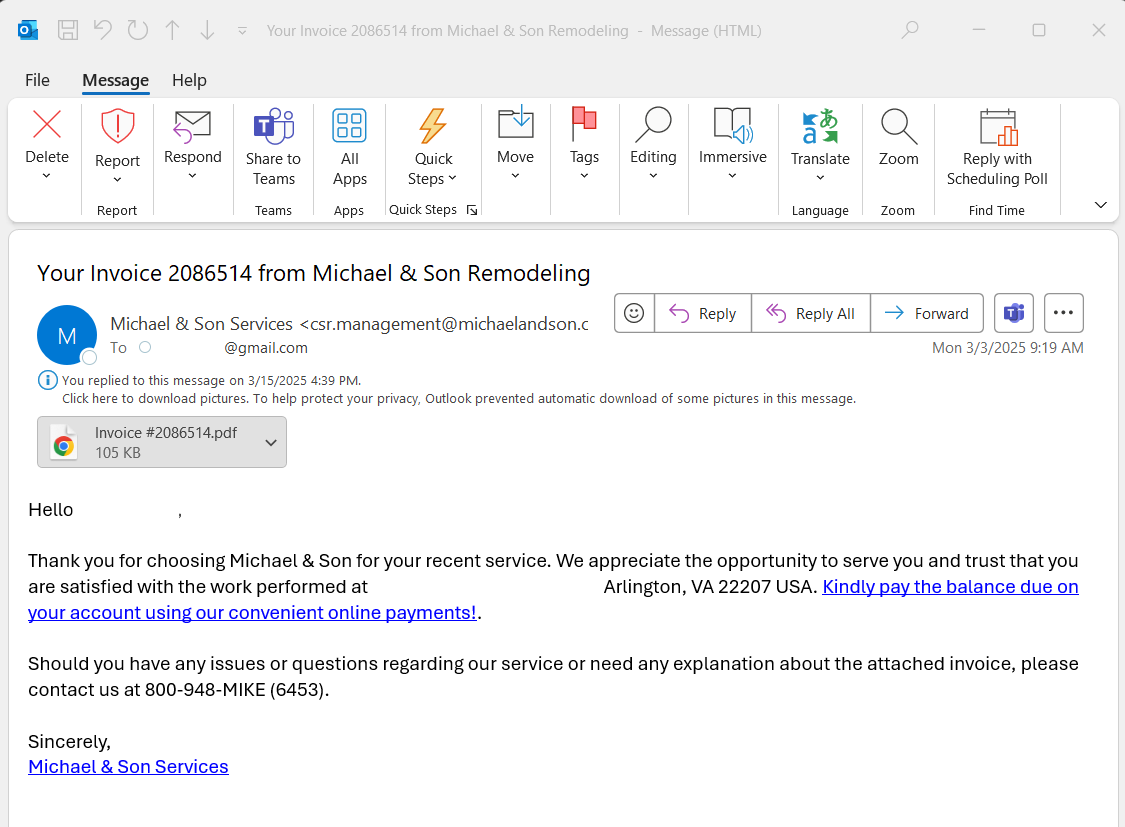
Task: Open the File menu
Action: coord(37,80)
